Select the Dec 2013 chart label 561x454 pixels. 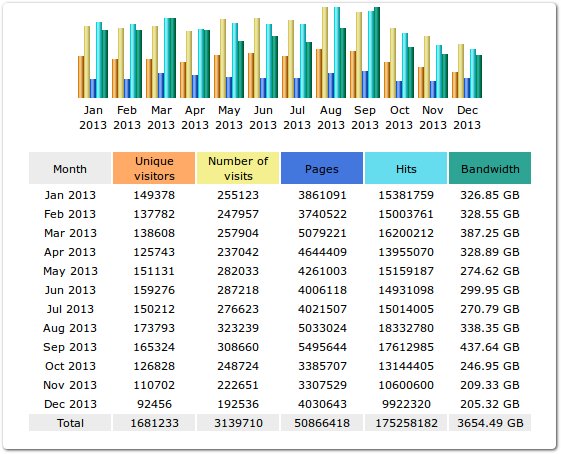click(467, 117)
